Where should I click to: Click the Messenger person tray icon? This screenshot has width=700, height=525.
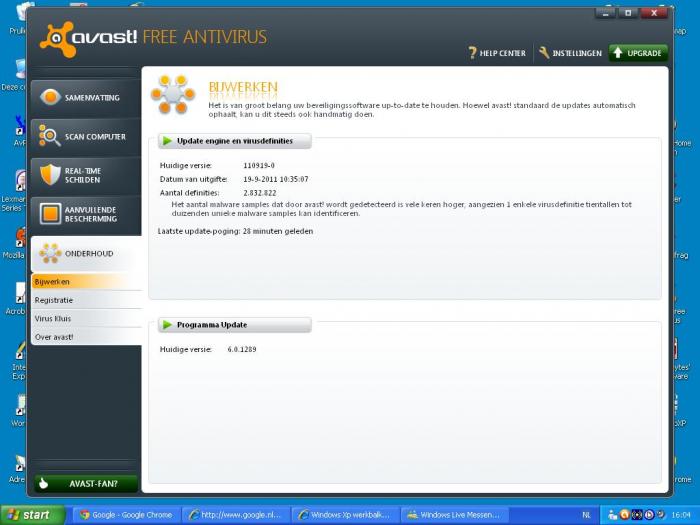pos(613,515)
